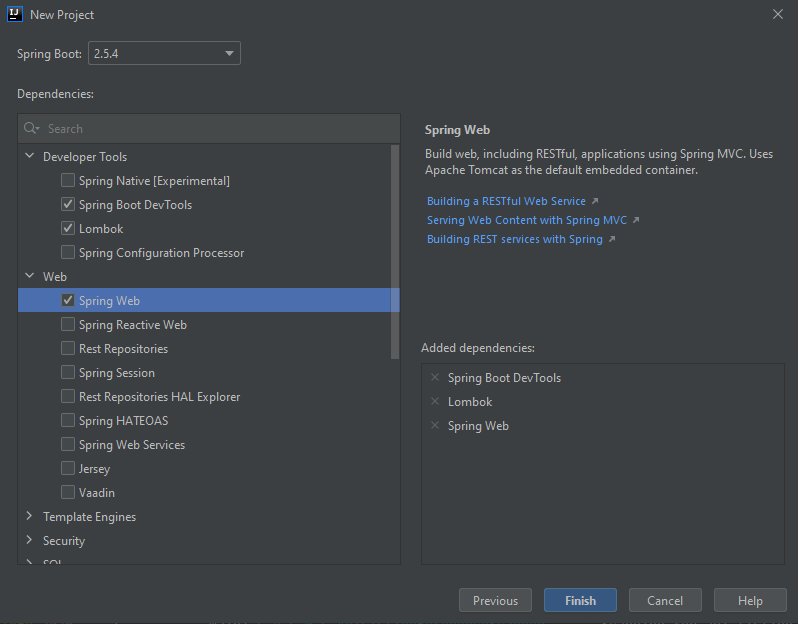798x624 pixels.
Task: Click the IntelliJ IDEA logo in title bar
Action: pos(15,14)
